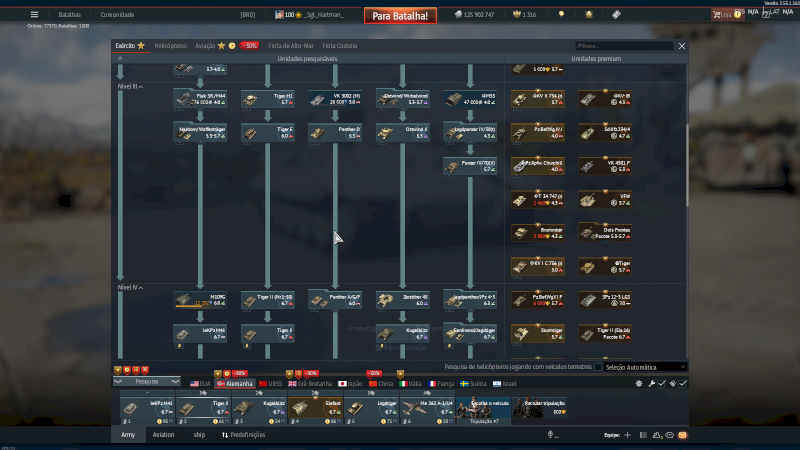800x450 pixels.
Task: Open the hamburger main menu
Action: click(x=34, y=14)
